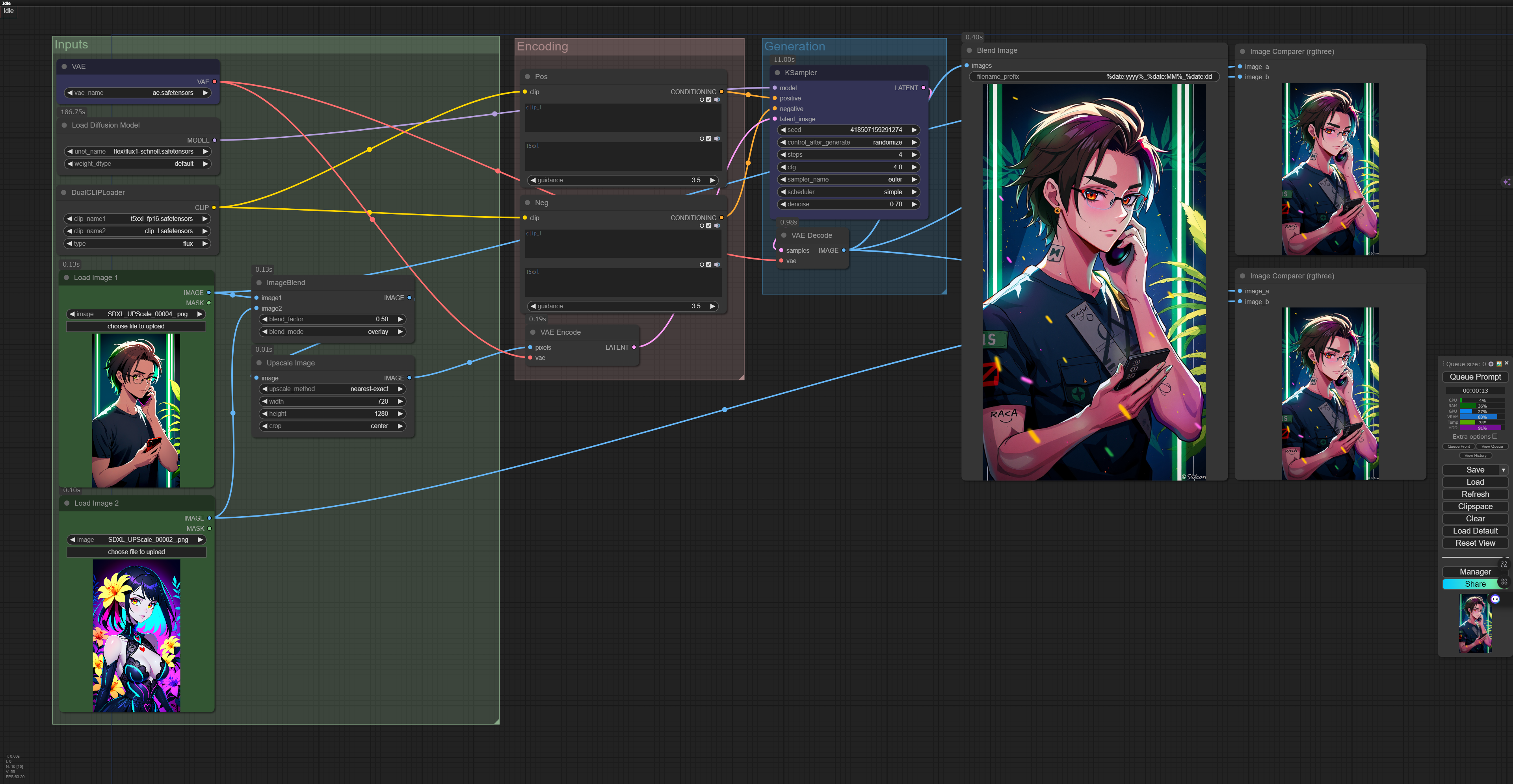The width and height of the screenshot is (1513, 784).
Task: Open settings gear in queue panel
Action: pos(1491,364)
